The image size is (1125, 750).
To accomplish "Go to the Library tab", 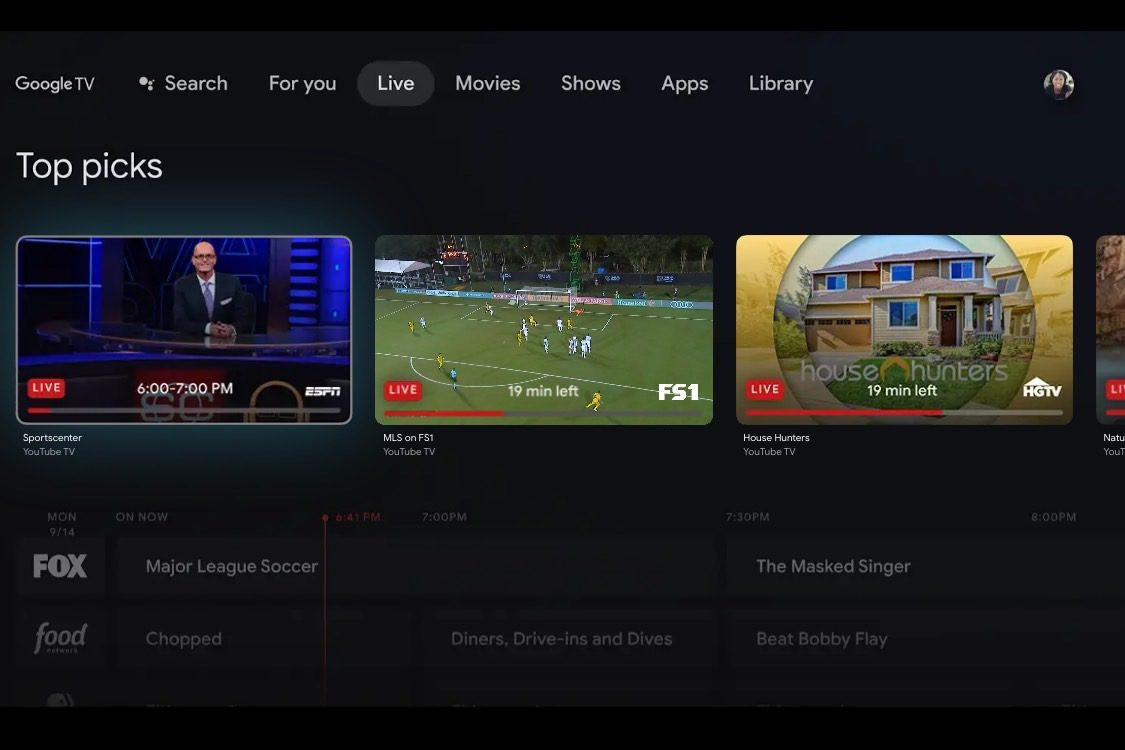I will [x=781, y=83].
